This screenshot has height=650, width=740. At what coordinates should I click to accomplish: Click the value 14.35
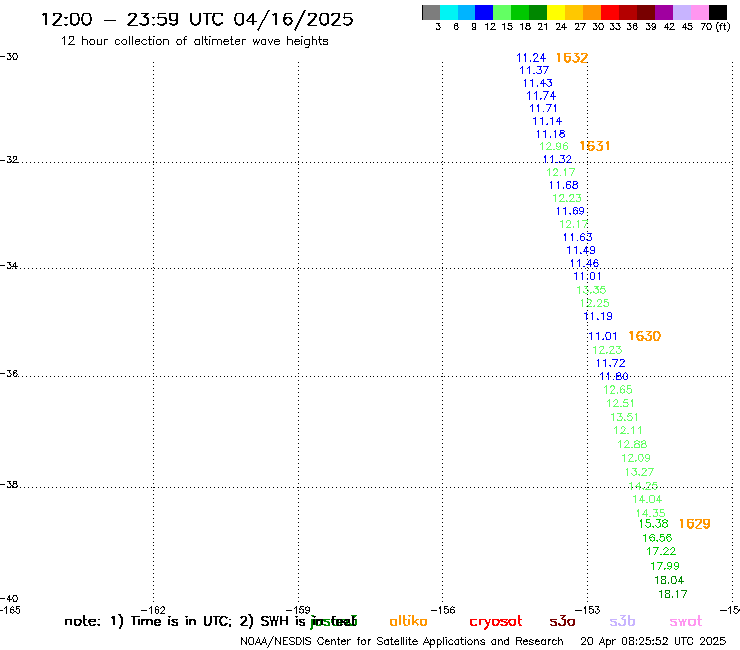(x=651, y=513)
